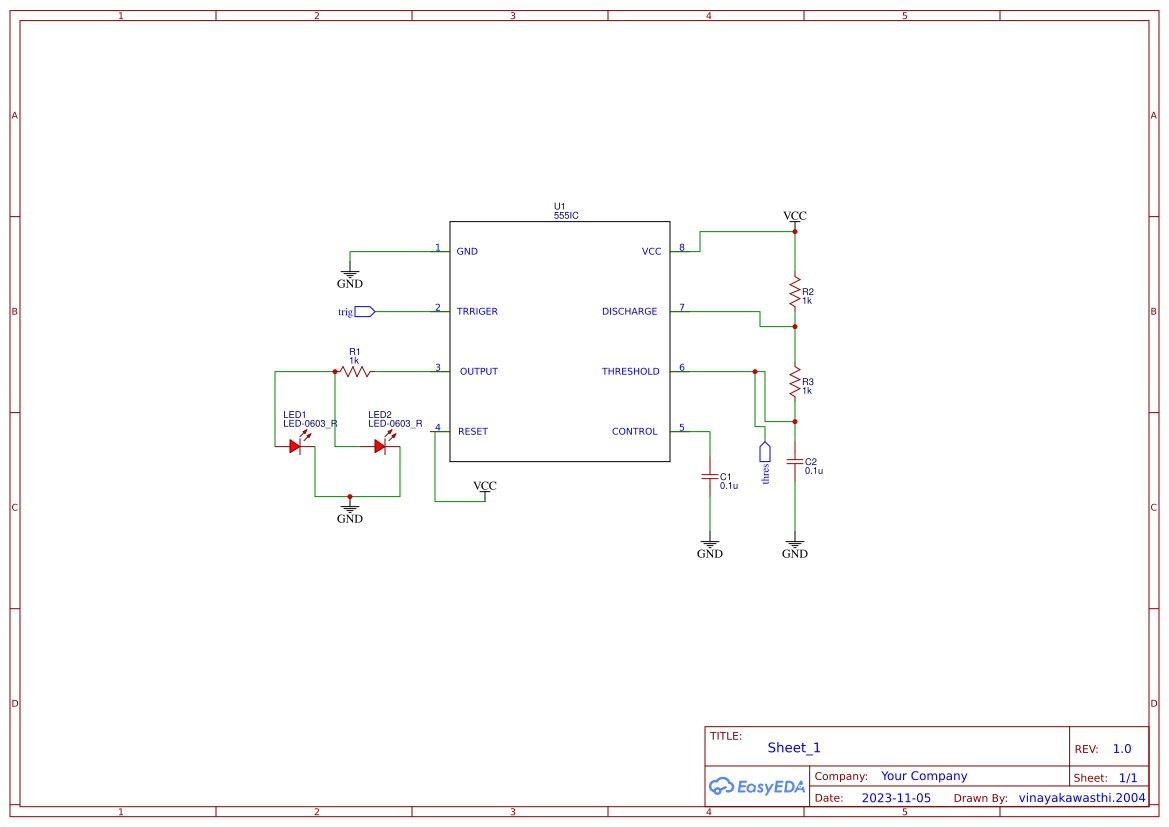Select the LED1 diode symbol
The height and width of the screenshot is (827, 1169).
coord(295,447)
